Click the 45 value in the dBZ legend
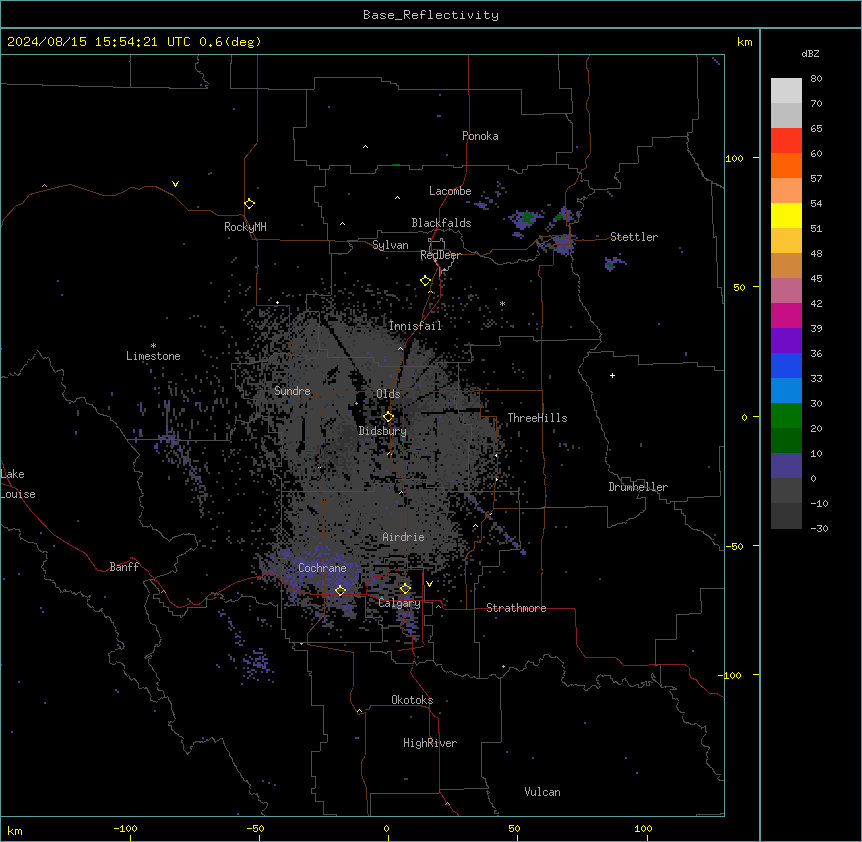Screen dimensions: 862x842 816,279
